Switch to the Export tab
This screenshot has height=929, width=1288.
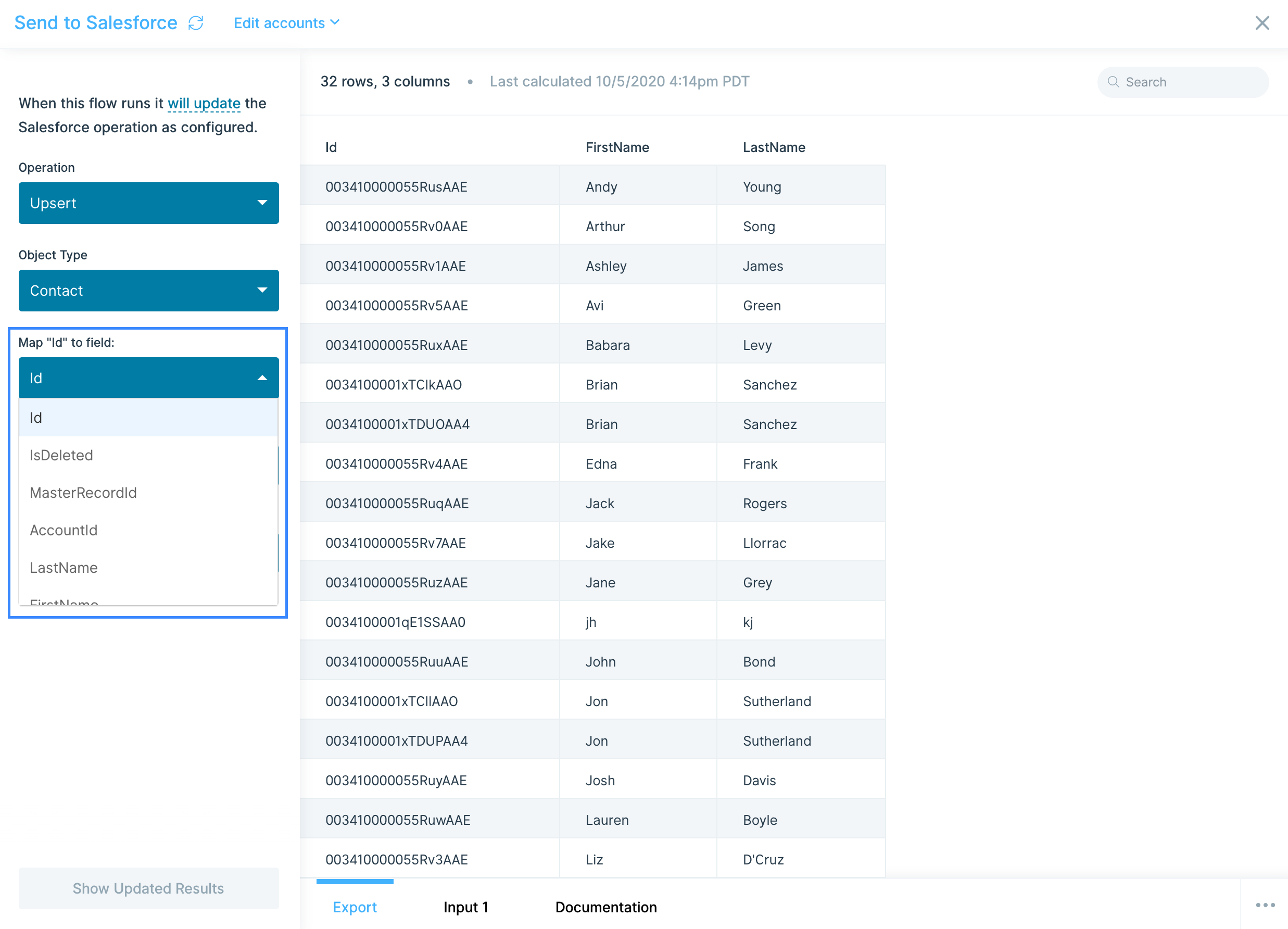(355, 907)
